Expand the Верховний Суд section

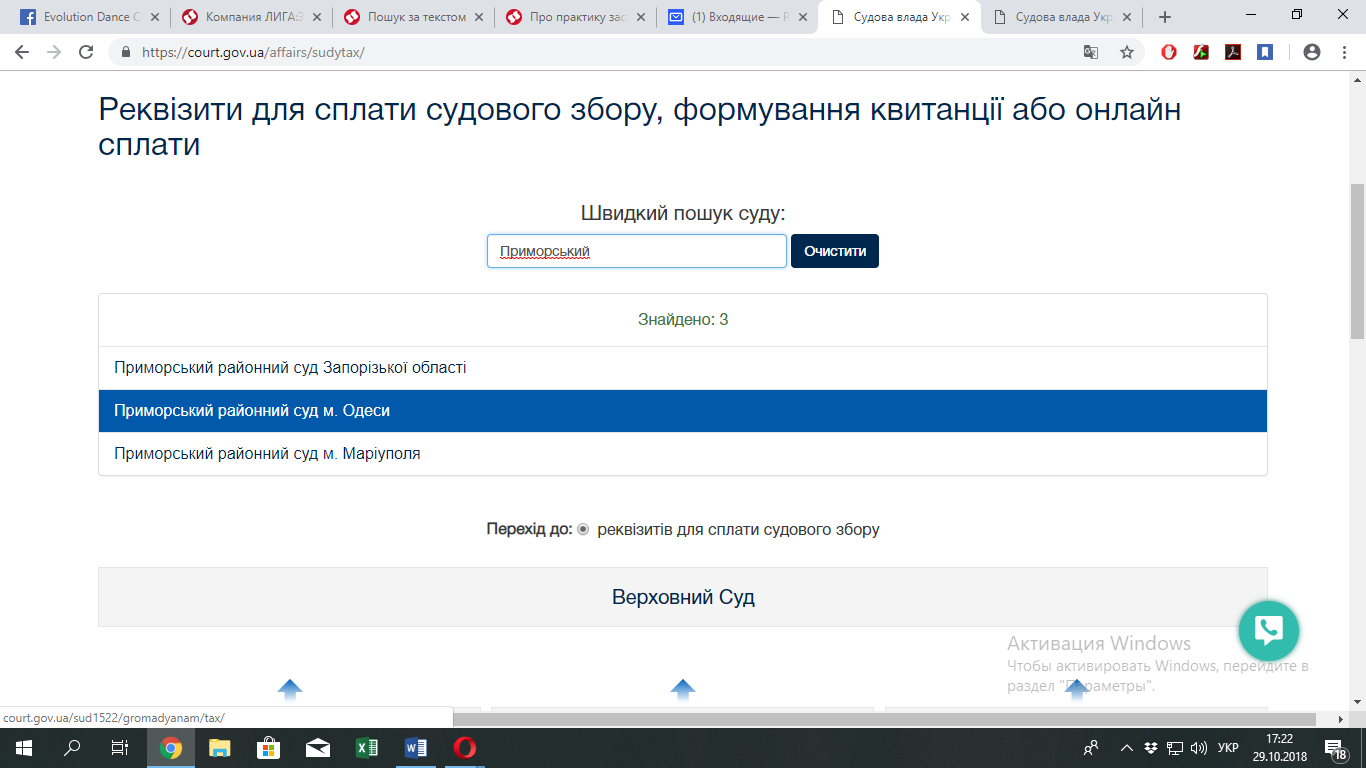(x=683, y=597)
